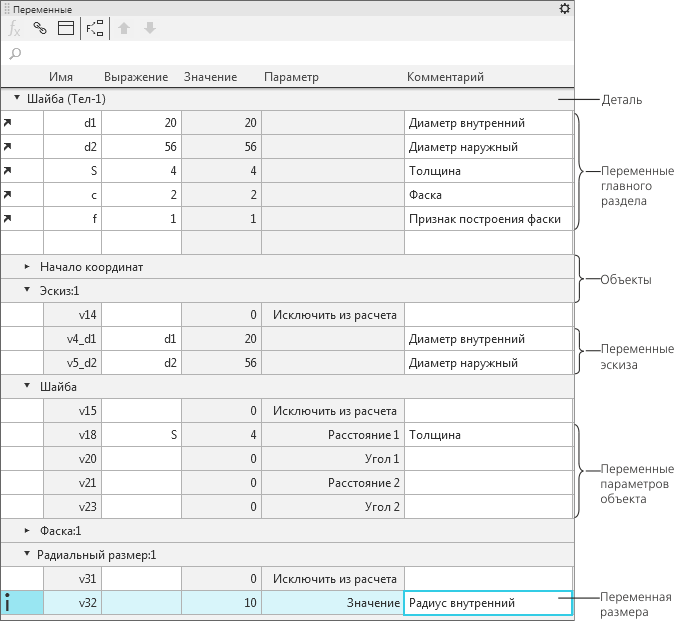Click the table window layout icon

[65, 29]
